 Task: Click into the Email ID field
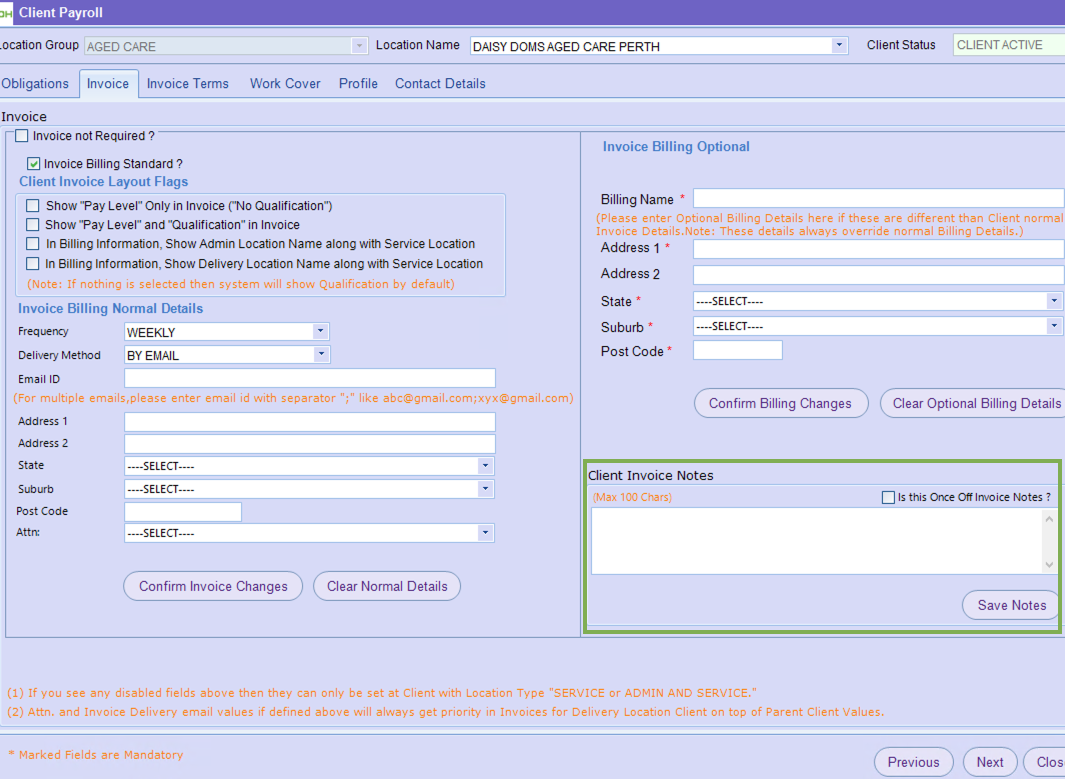[309, 378]
